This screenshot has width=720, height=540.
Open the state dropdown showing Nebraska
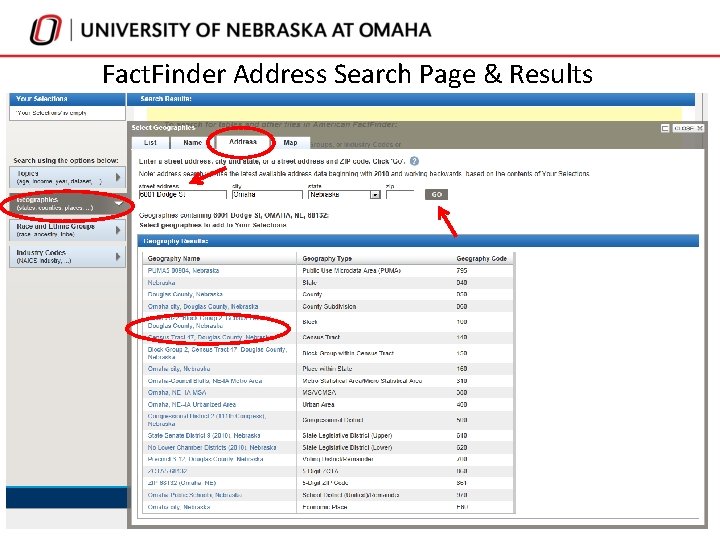coord(344,195)
